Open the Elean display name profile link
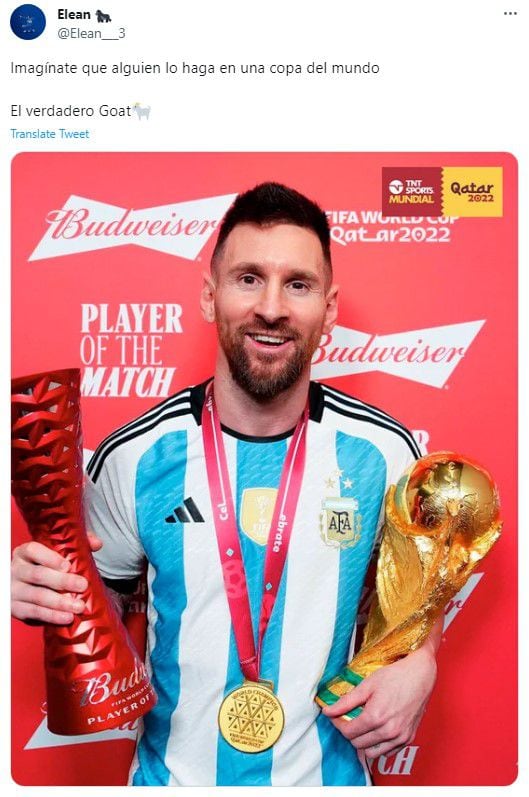 pos(74,15)
